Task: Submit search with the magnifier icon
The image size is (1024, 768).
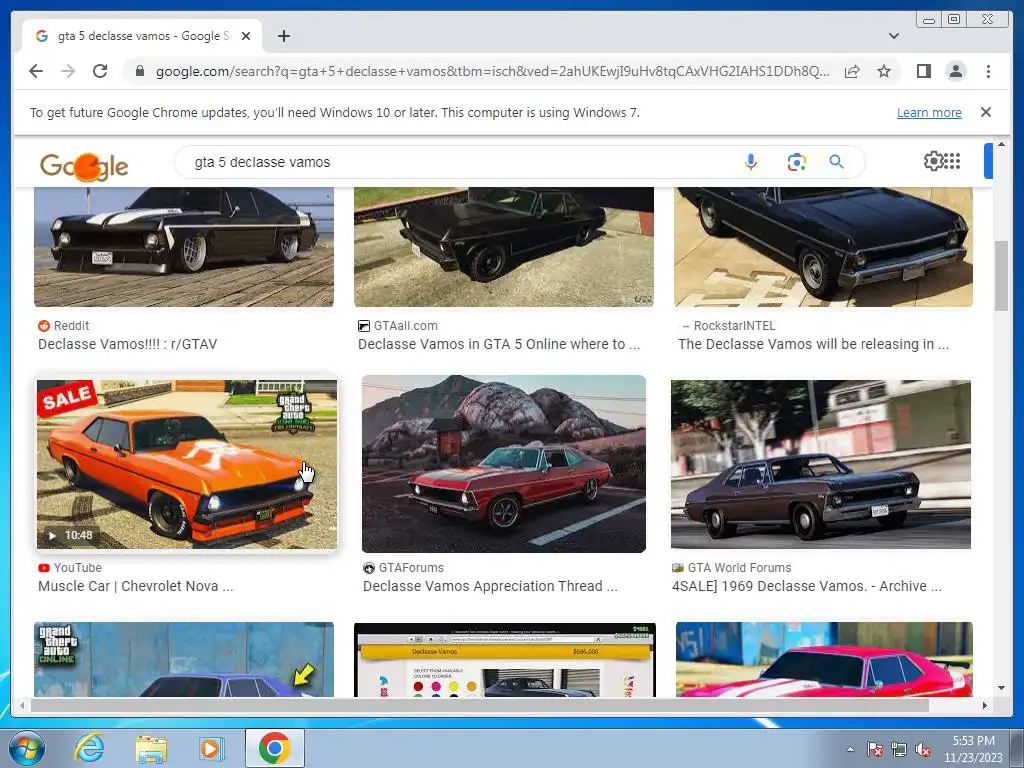Action: pyautogui.click(x=837, y=162)
